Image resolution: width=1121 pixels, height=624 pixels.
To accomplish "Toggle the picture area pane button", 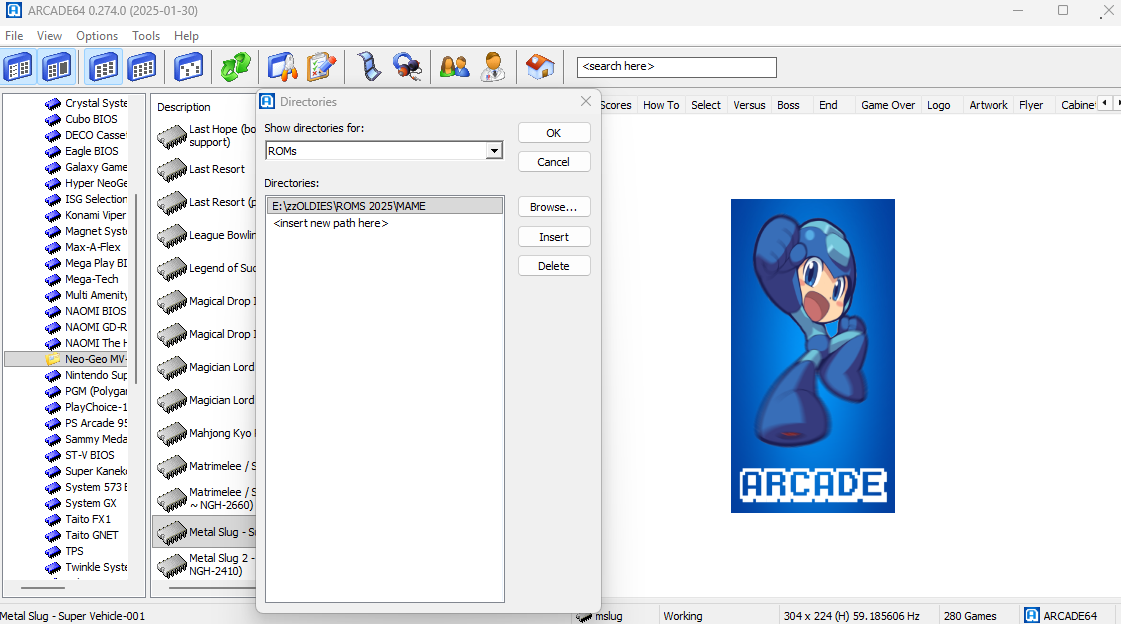I will 57,67.
